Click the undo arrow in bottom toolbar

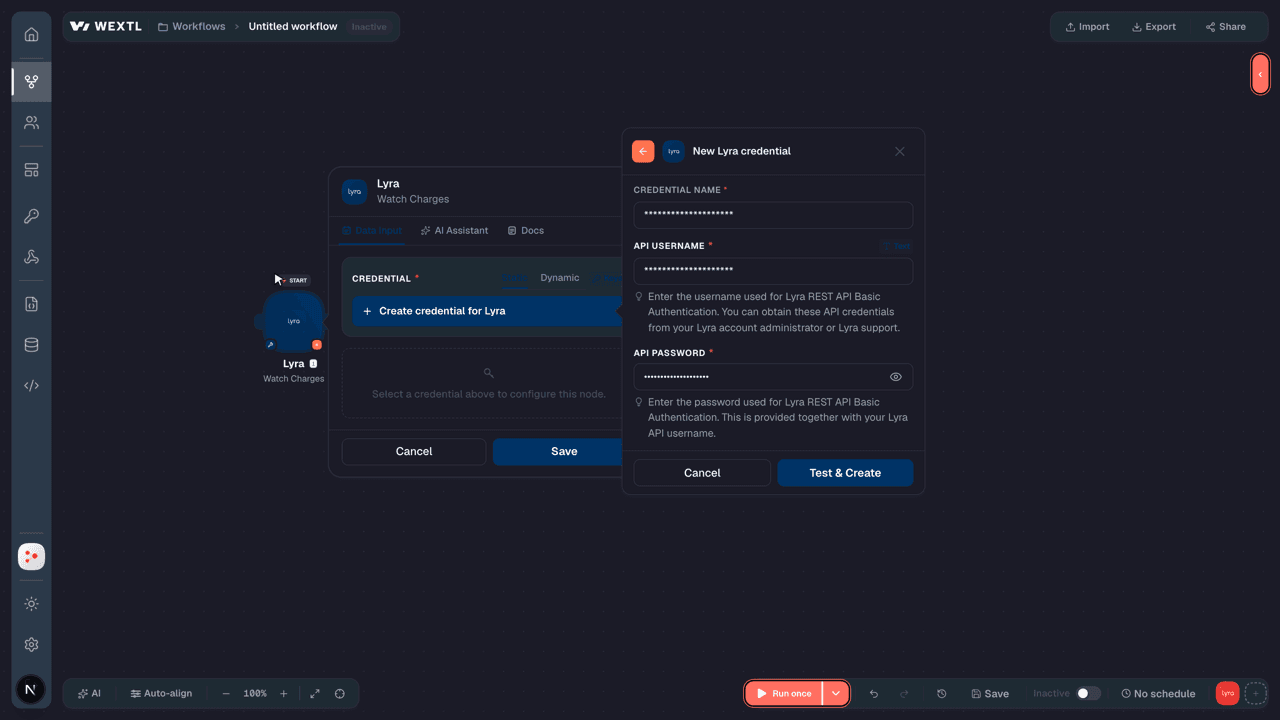tap(874, 694)
